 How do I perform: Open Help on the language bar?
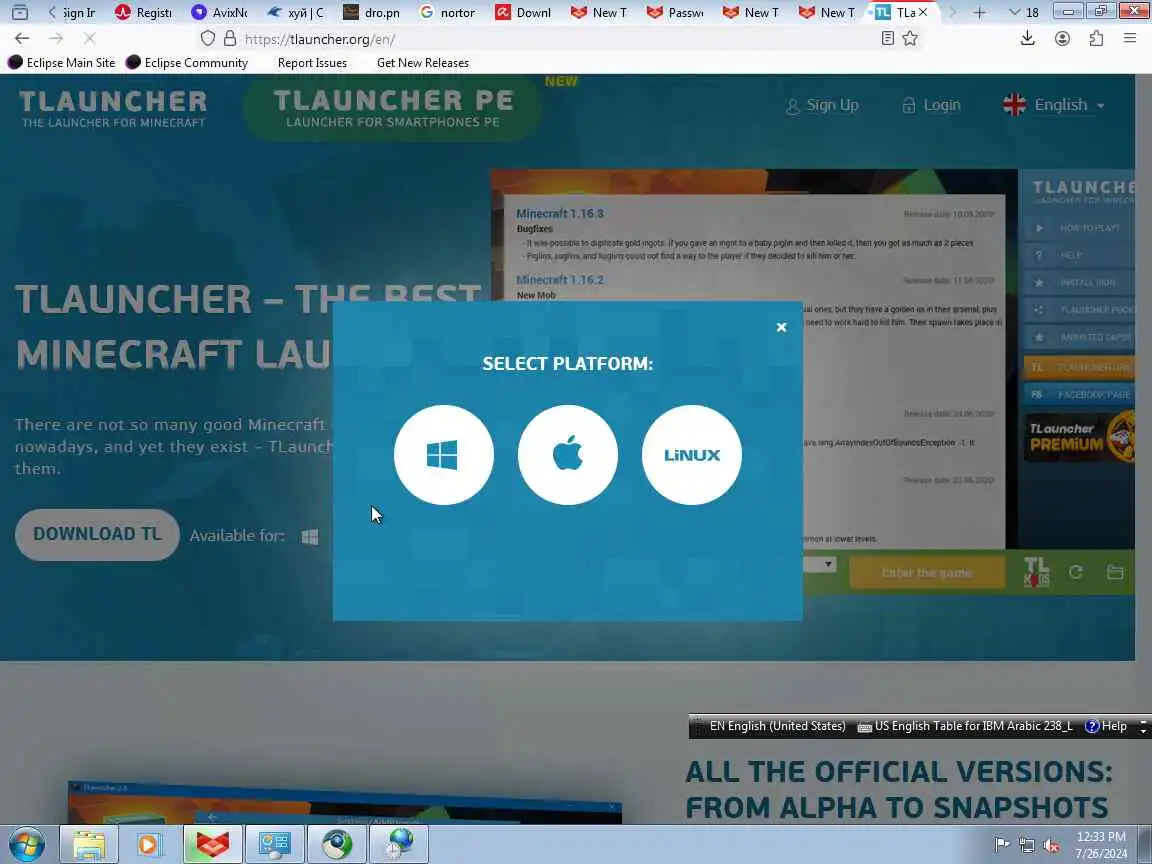(1106, 726)
